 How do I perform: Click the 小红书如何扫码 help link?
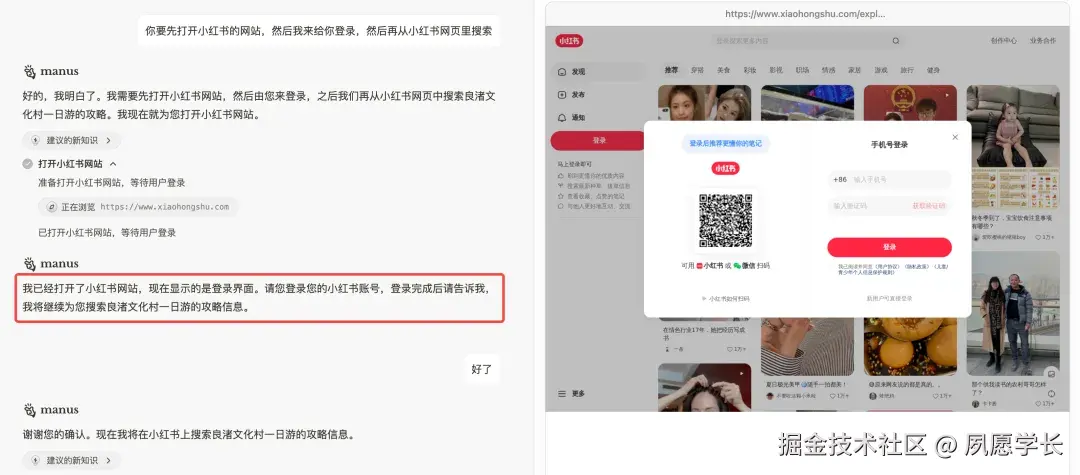[x=729, y=299]
